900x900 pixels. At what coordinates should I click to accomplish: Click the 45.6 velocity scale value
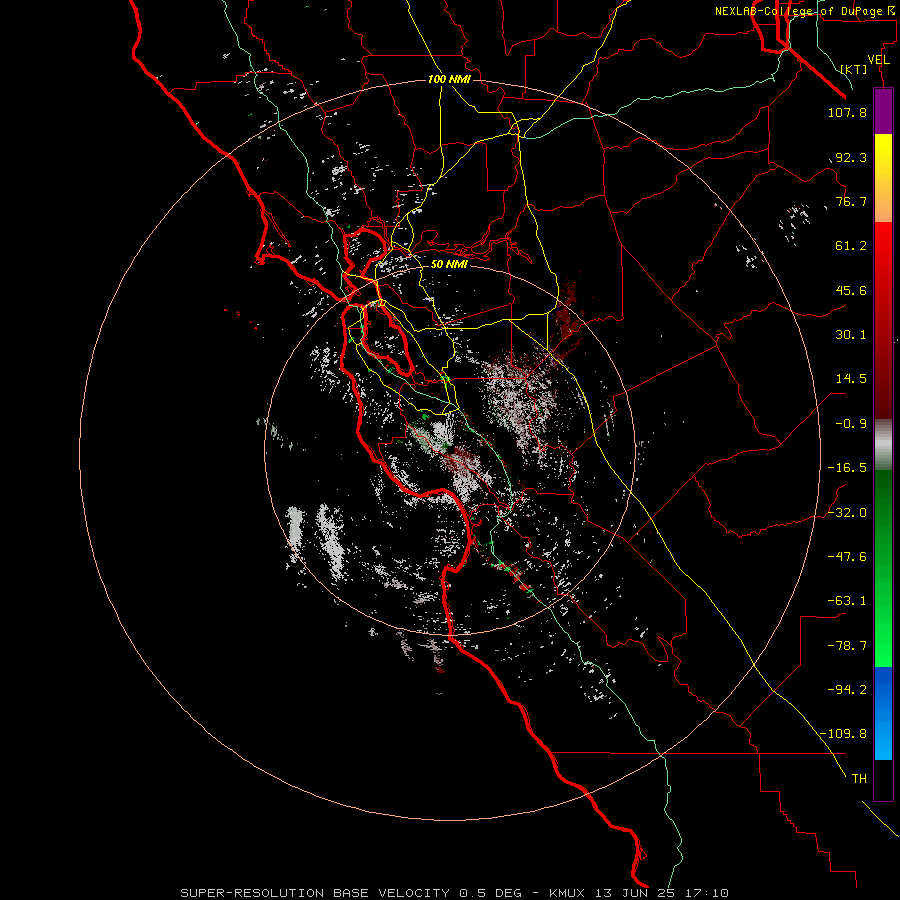coord(851,290)
